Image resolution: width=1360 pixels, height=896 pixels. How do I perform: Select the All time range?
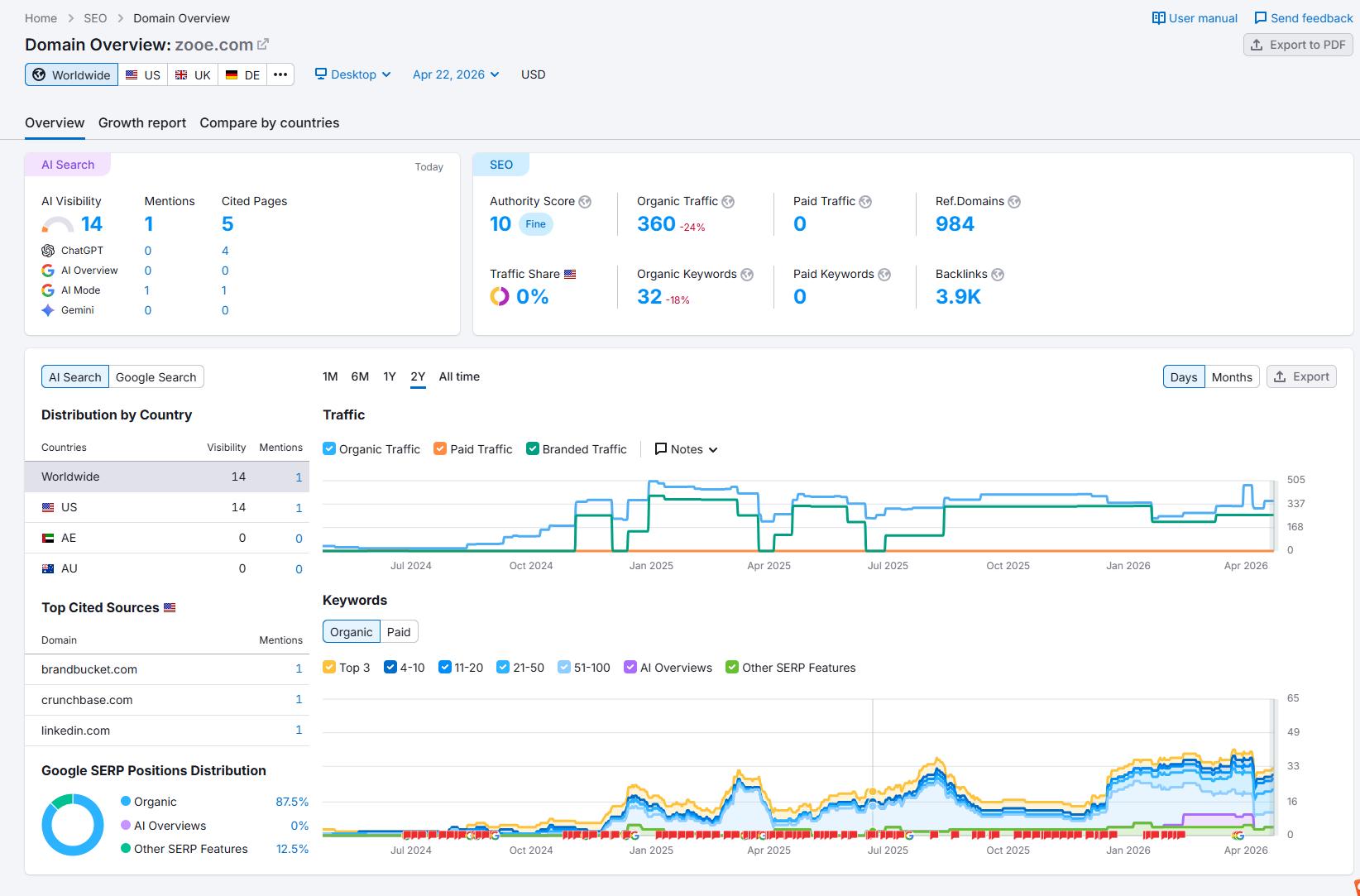coord(459,376)
